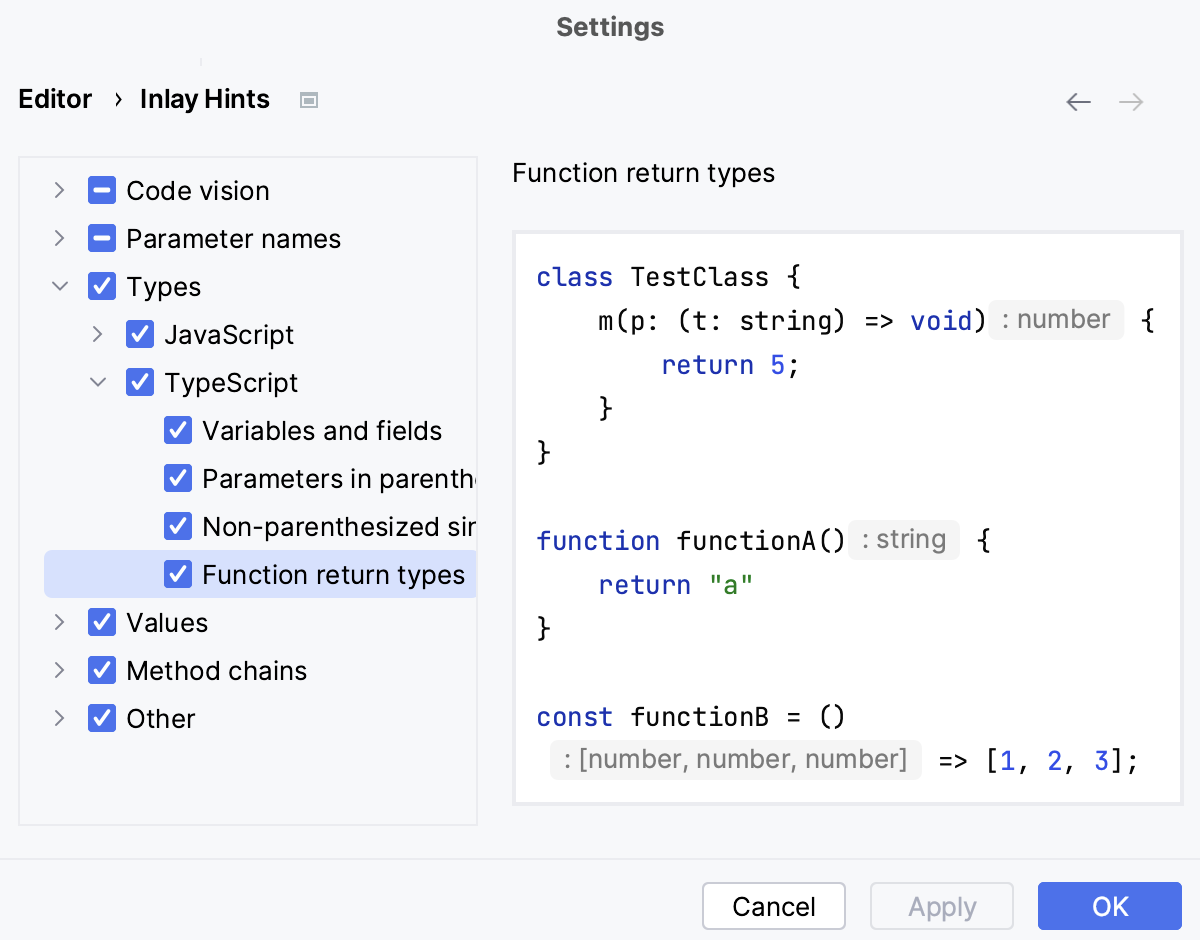Collapse the Types tree node

[59, 286]
